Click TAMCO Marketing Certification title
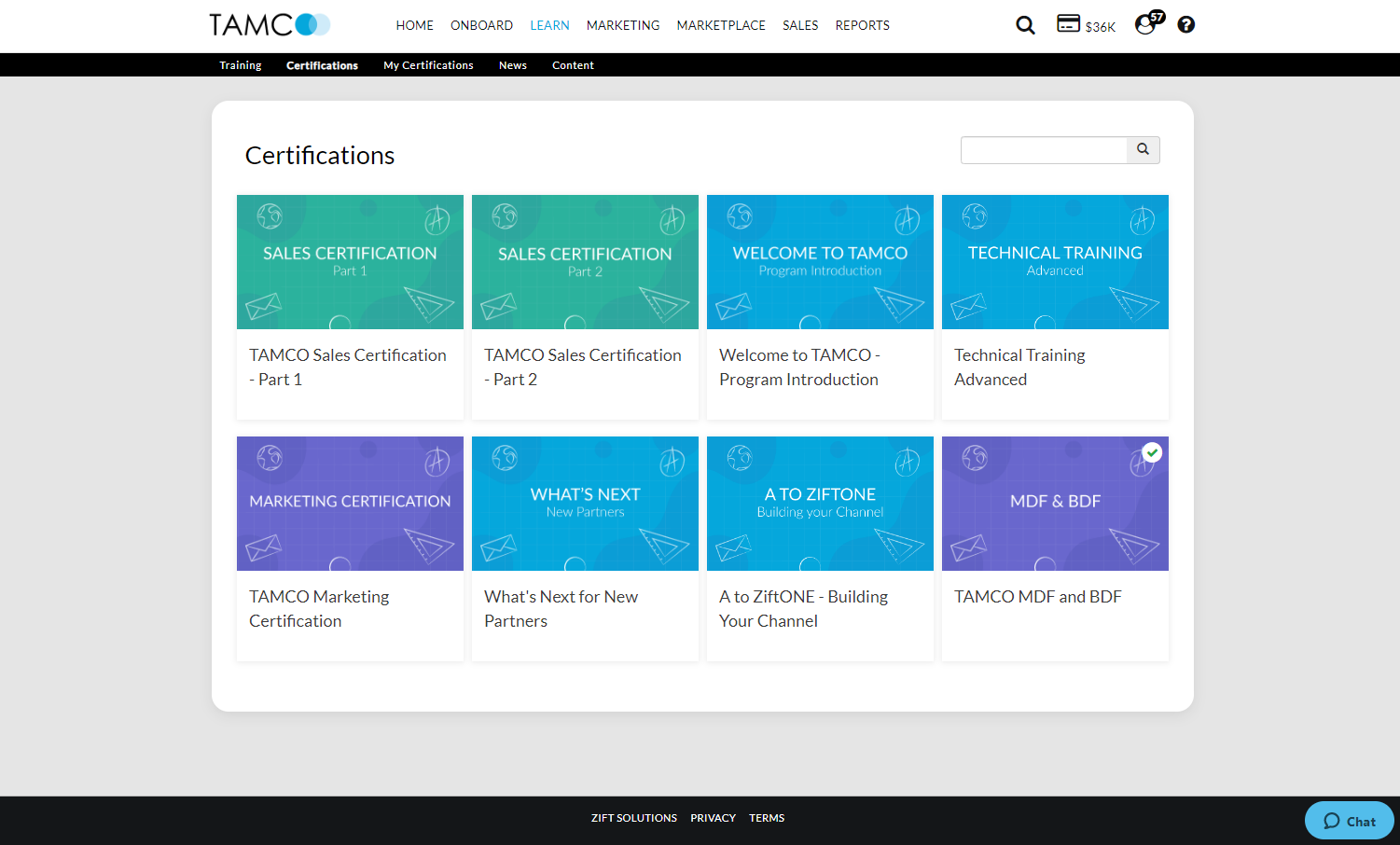 tap(319, 609)
